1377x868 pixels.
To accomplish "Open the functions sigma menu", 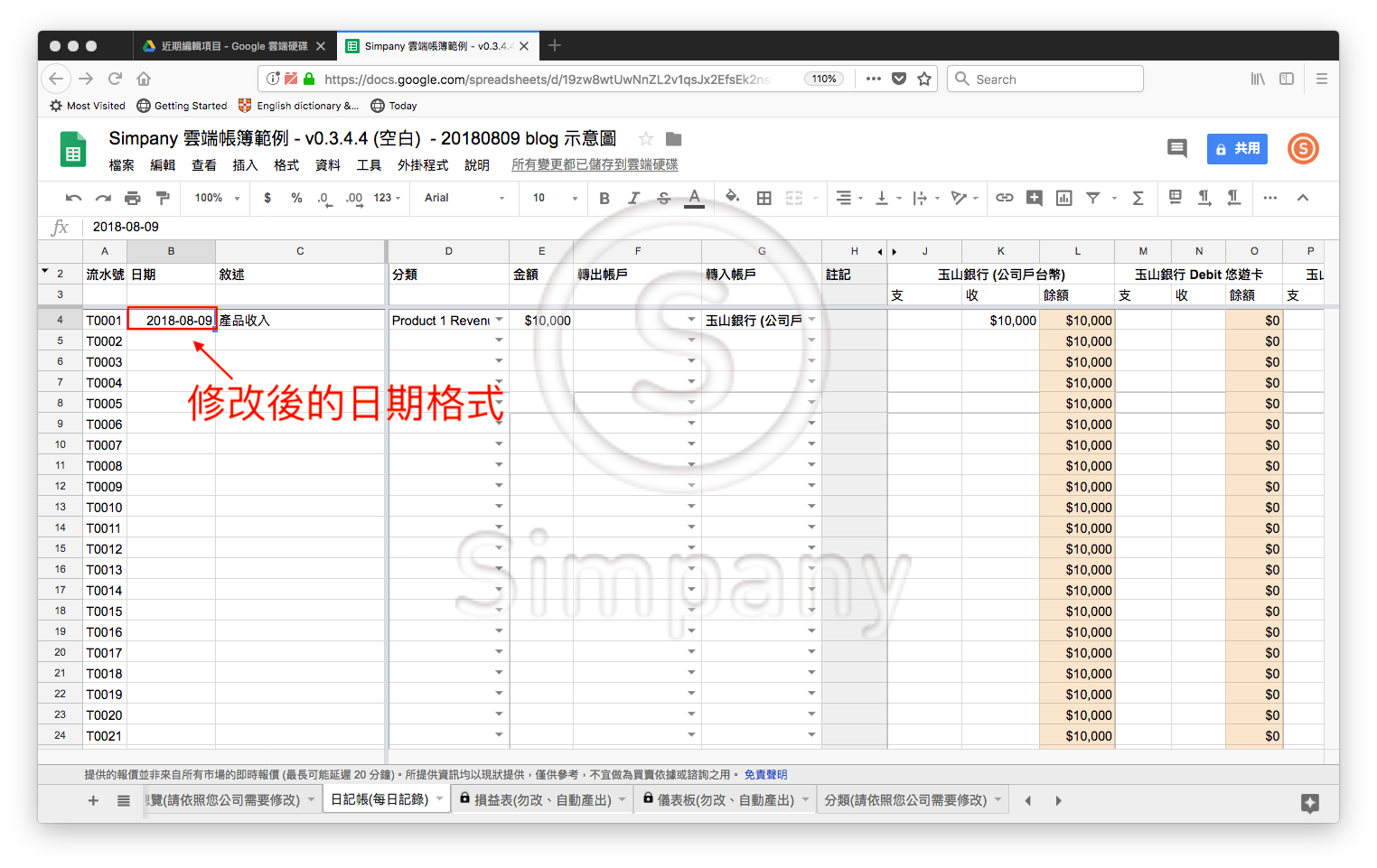I will [x=1138, y=198].
